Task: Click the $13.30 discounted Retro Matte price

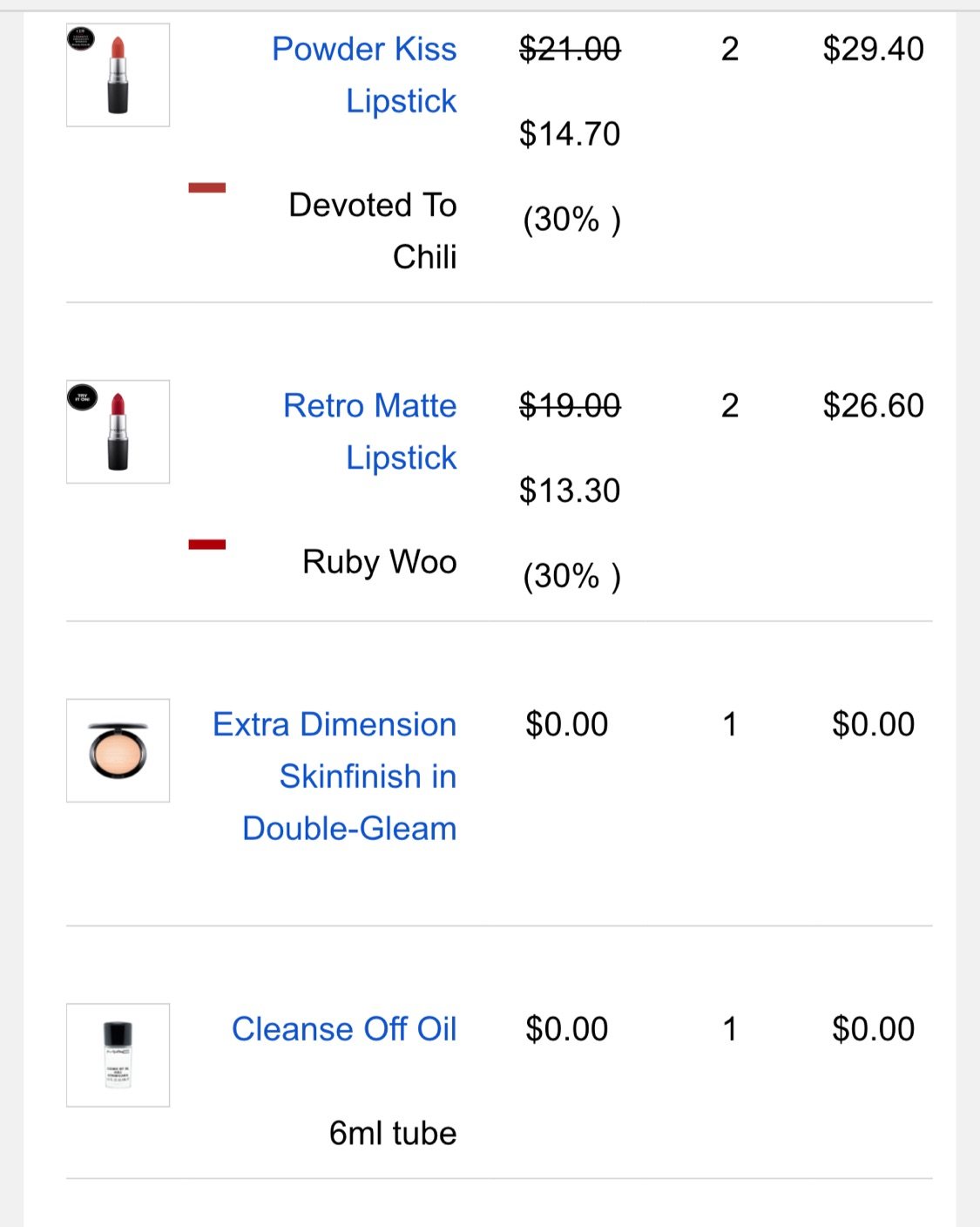Action: (570, 491)
